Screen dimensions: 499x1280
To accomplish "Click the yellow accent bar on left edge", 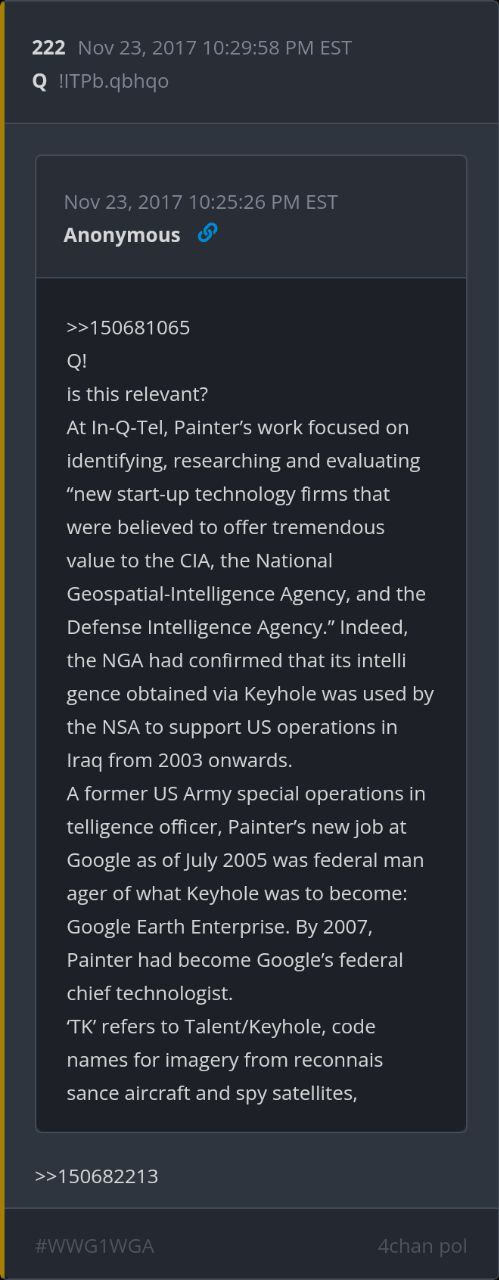I will 2,640.
